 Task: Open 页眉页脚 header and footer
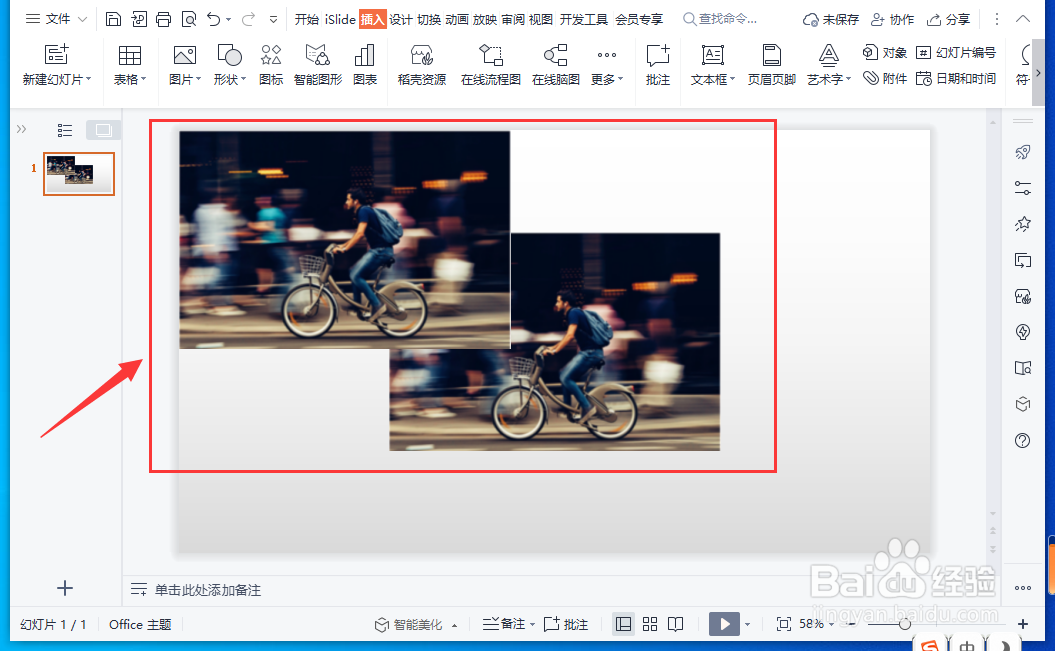tap(772, 65)
